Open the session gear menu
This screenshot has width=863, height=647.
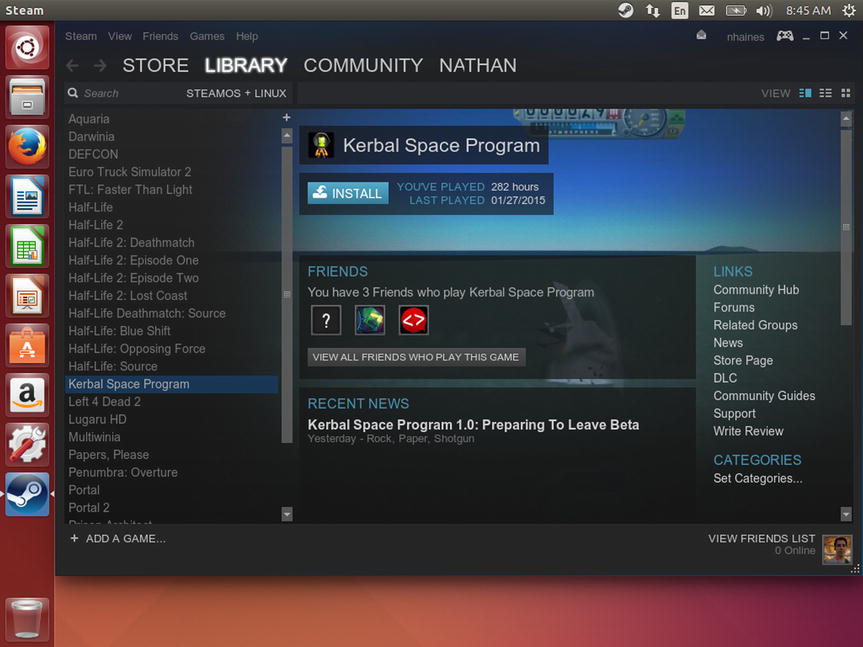tap(849, 10)
